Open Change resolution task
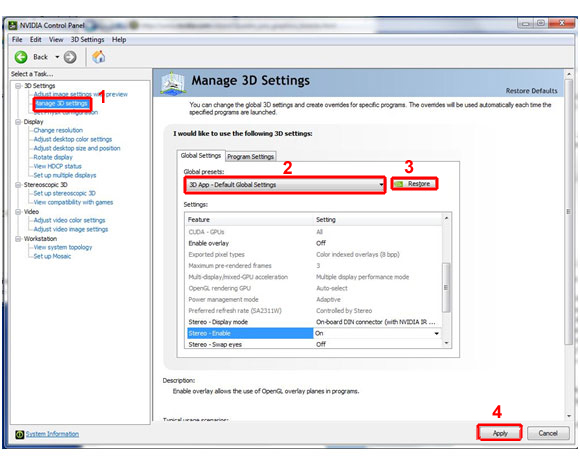This screenshot has width=580, height=465. [x=58, y=130]
